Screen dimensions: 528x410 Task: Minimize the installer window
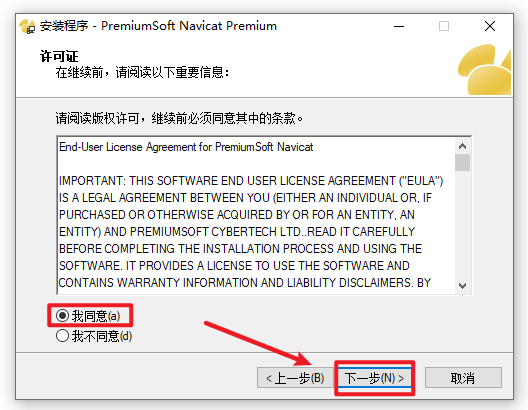tap(399, 26)
